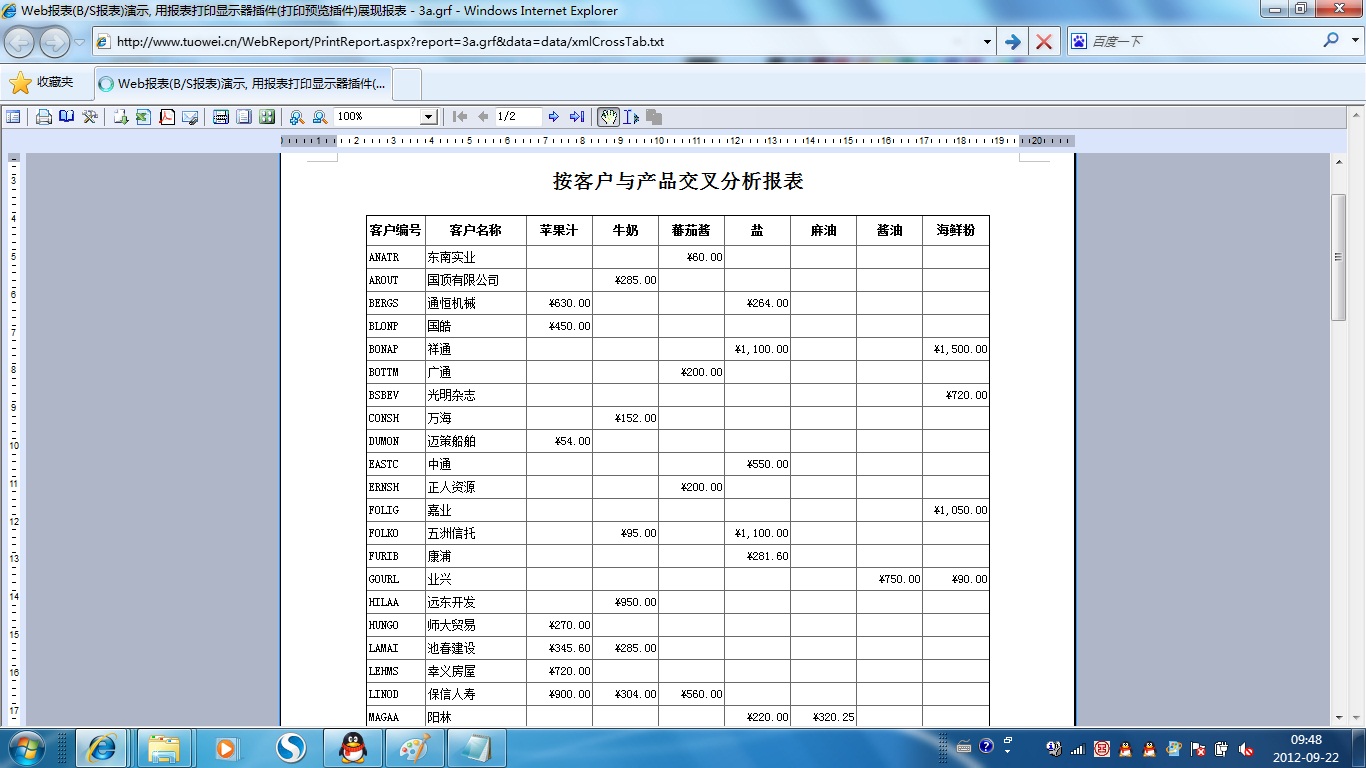Go to next page arrow
Screen dimensions: 1366x768
click(x=554, y=117)
